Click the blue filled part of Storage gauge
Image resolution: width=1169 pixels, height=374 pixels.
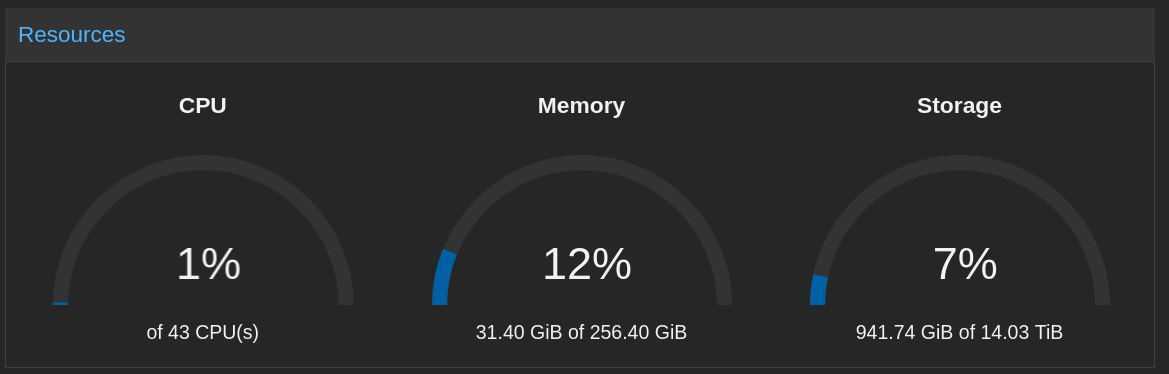[819, 291]
